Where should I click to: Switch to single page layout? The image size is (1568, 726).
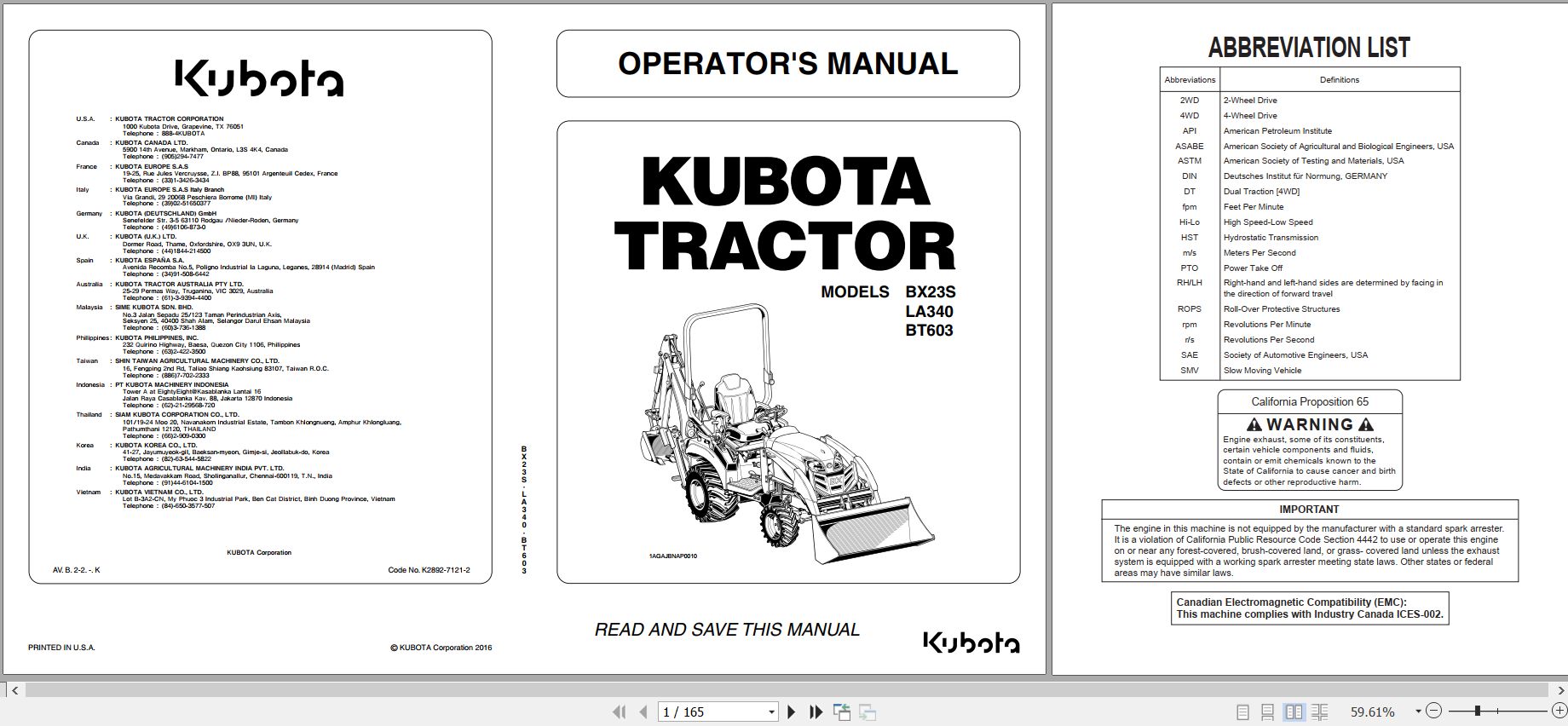(1242, 712)
